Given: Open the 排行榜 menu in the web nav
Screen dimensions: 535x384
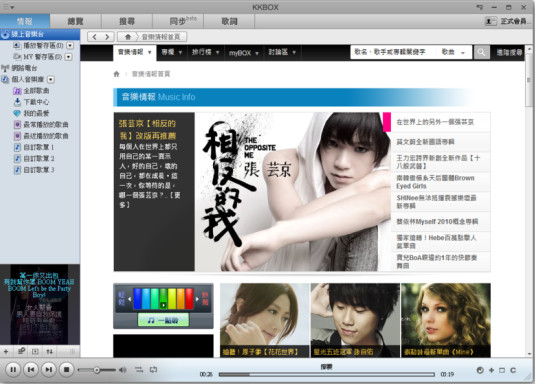Looking at the screenshot, I should click(x=205, y=53).
